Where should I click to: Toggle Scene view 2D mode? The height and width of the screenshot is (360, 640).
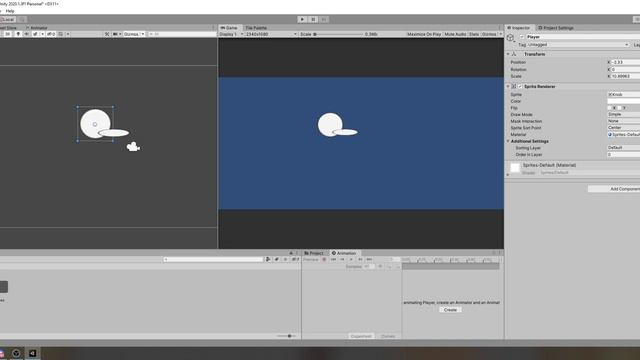(7, 34)
